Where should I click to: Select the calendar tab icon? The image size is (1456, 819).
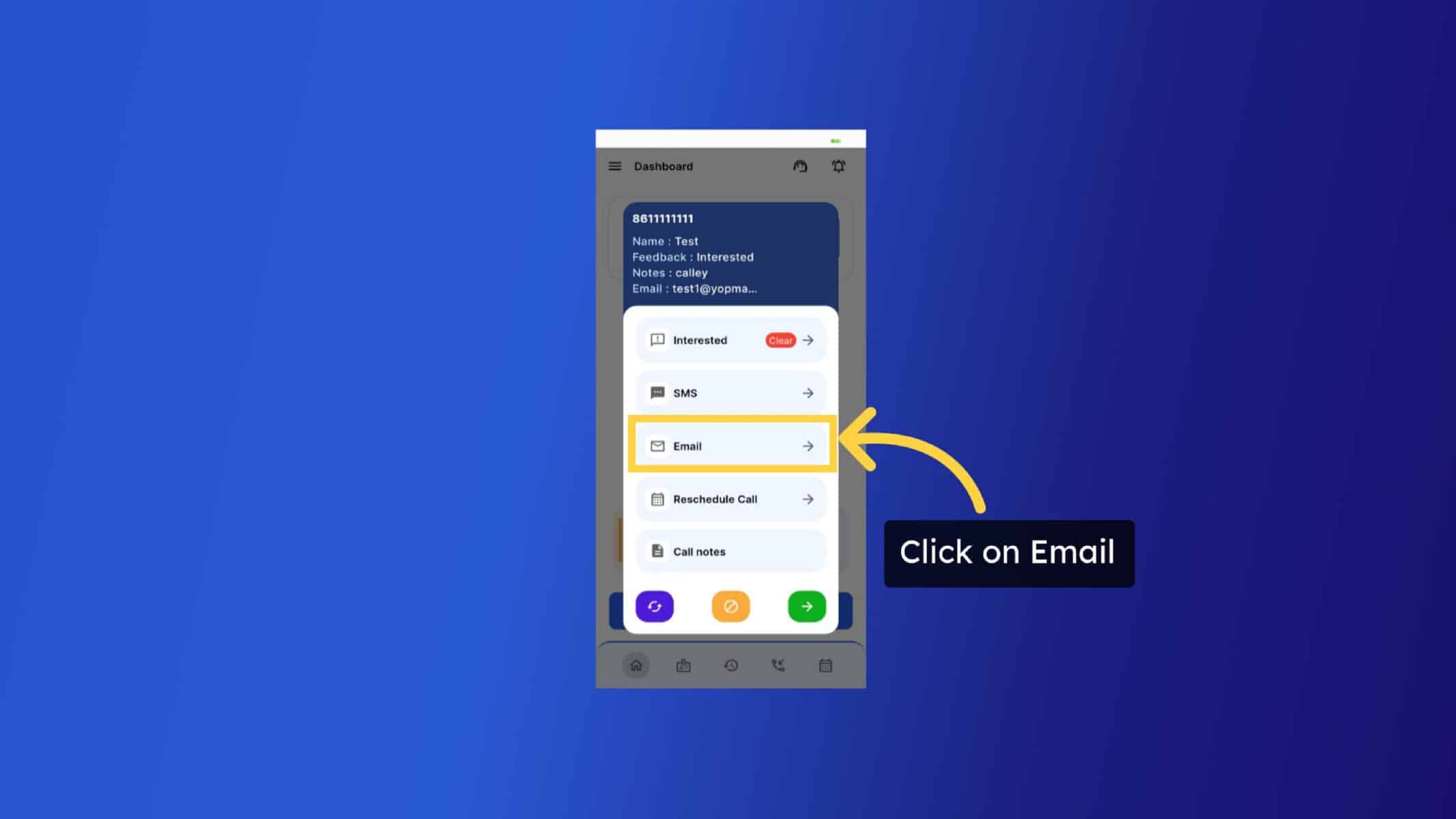(x=825, y=666)
